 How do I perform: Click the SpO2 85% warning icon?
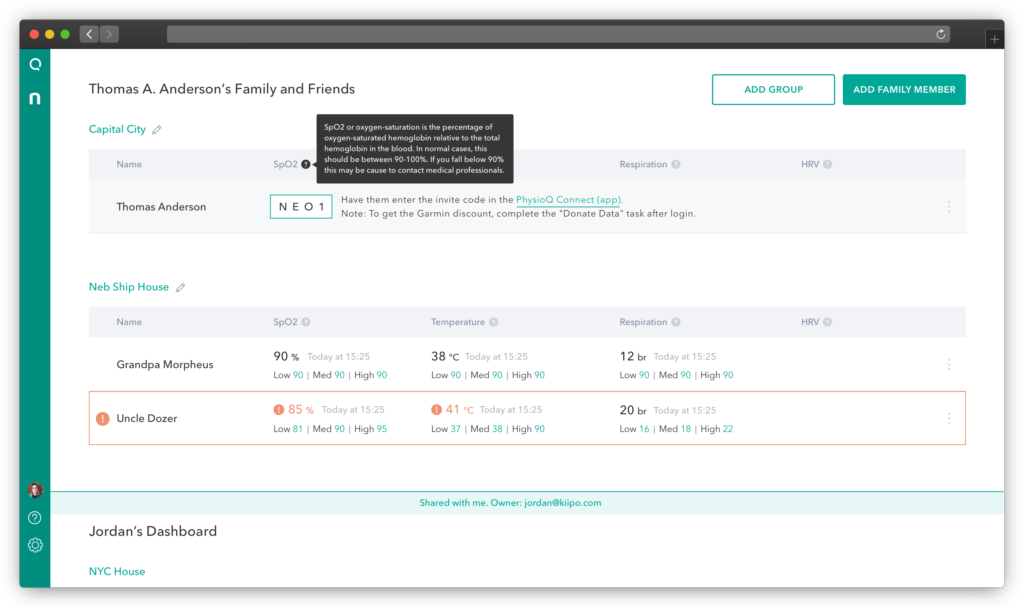tap(279, 410)
